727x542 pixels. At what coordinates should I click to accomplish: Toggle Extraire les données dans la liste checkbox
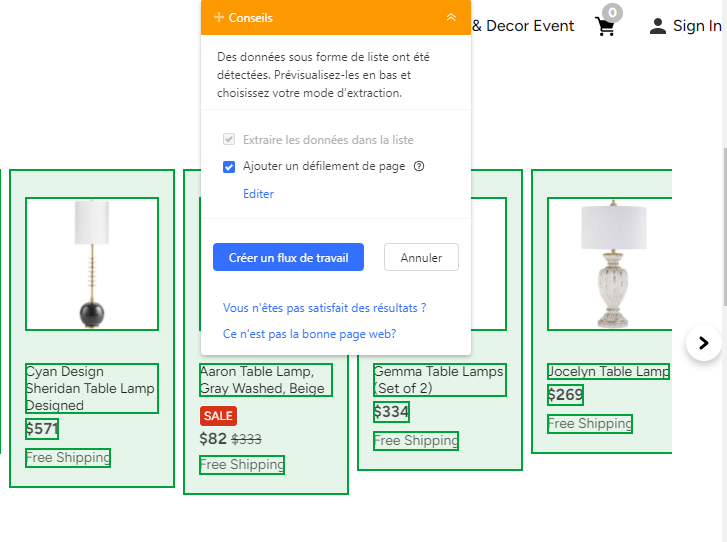[229, 140]
